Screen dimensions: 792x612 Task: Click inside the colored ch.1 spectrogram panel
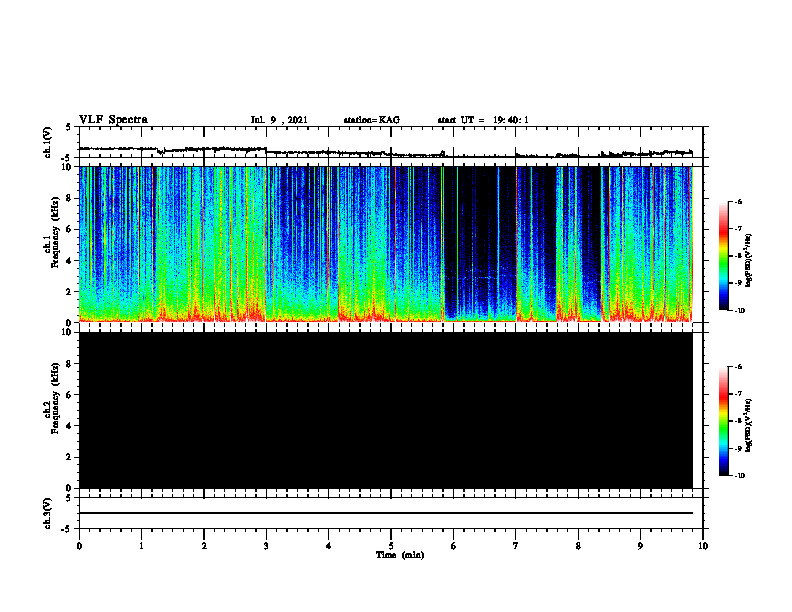click(385, 244)
